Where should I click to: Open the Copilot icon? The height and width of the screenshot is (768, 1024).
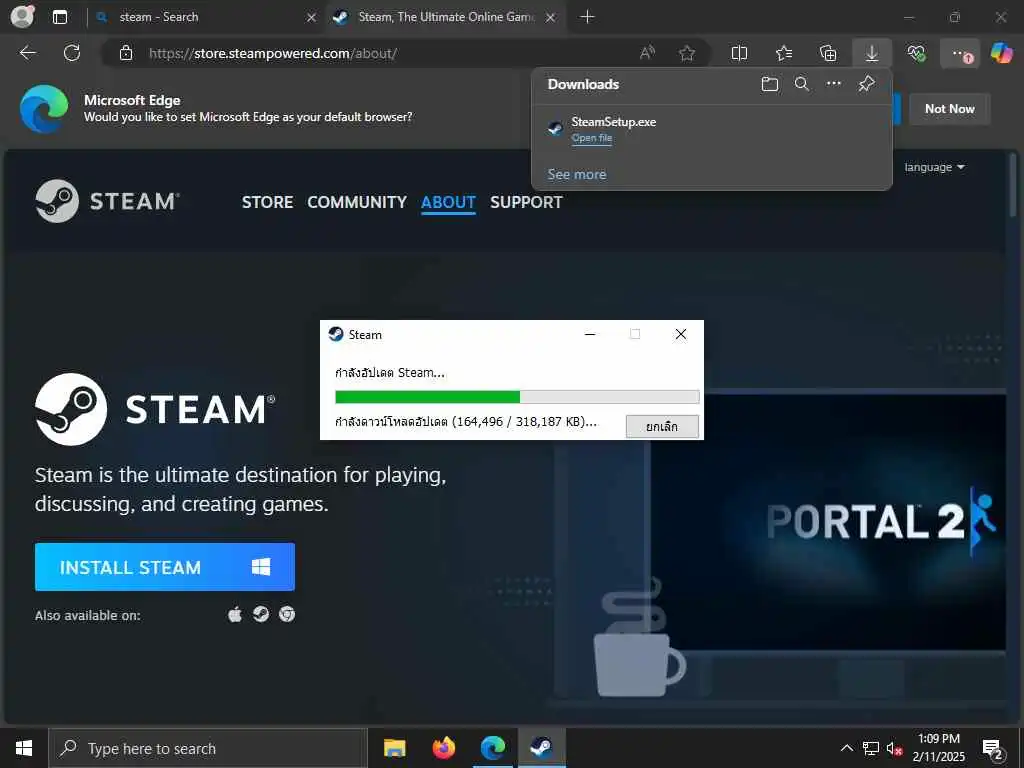coord(1001,53)
